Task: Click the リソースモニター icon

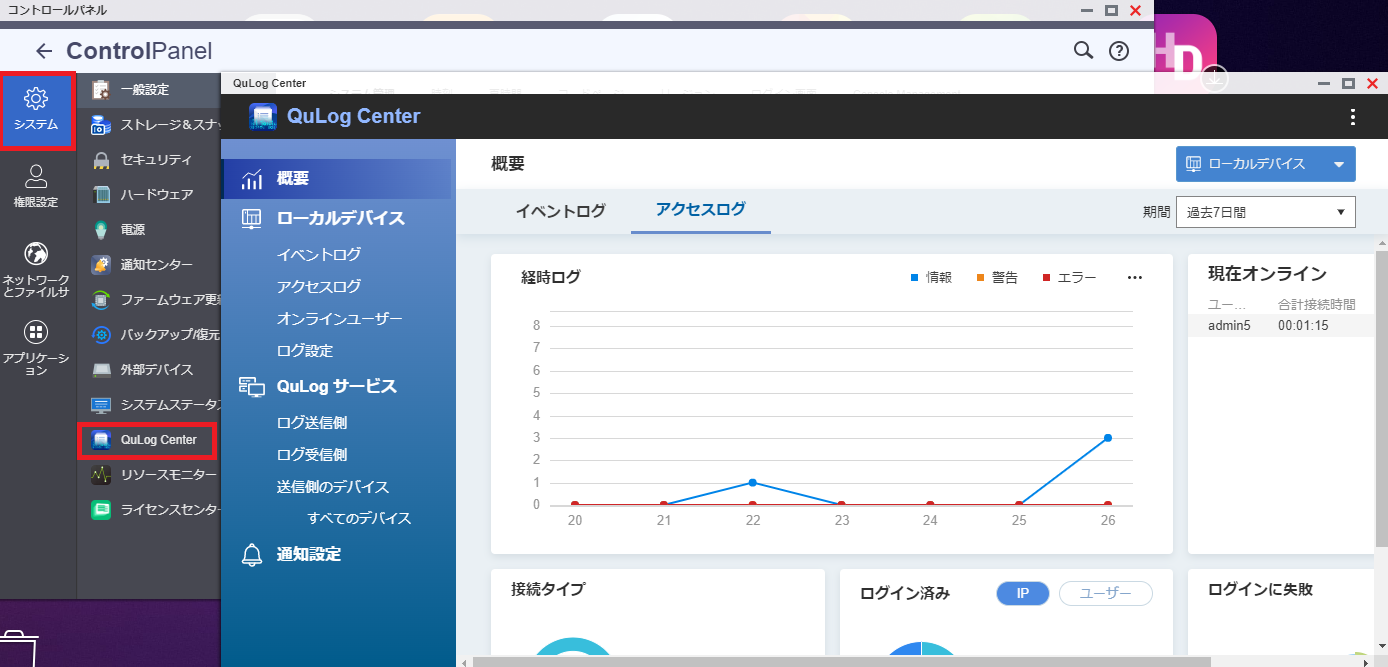Action: point(101,475)
